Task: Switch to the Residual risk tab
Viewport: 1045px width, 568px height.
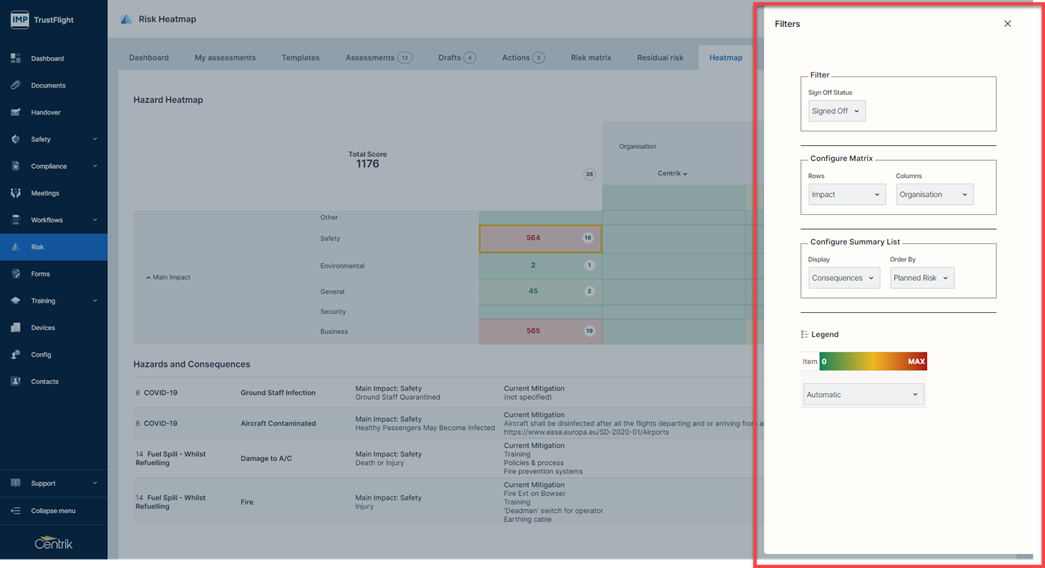Action: (x=660, y=58)
